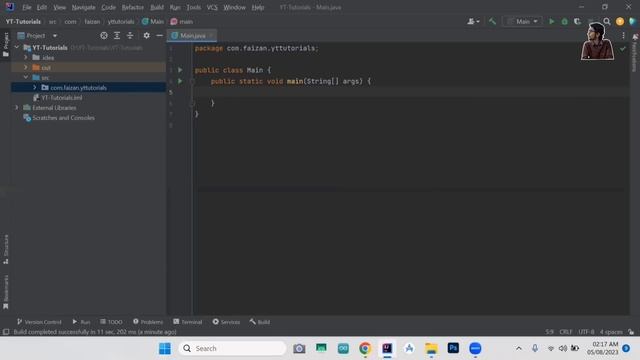Screen dimensions: 640x360
Task: Open the bottom Build tool window
Action: [260, 322]
